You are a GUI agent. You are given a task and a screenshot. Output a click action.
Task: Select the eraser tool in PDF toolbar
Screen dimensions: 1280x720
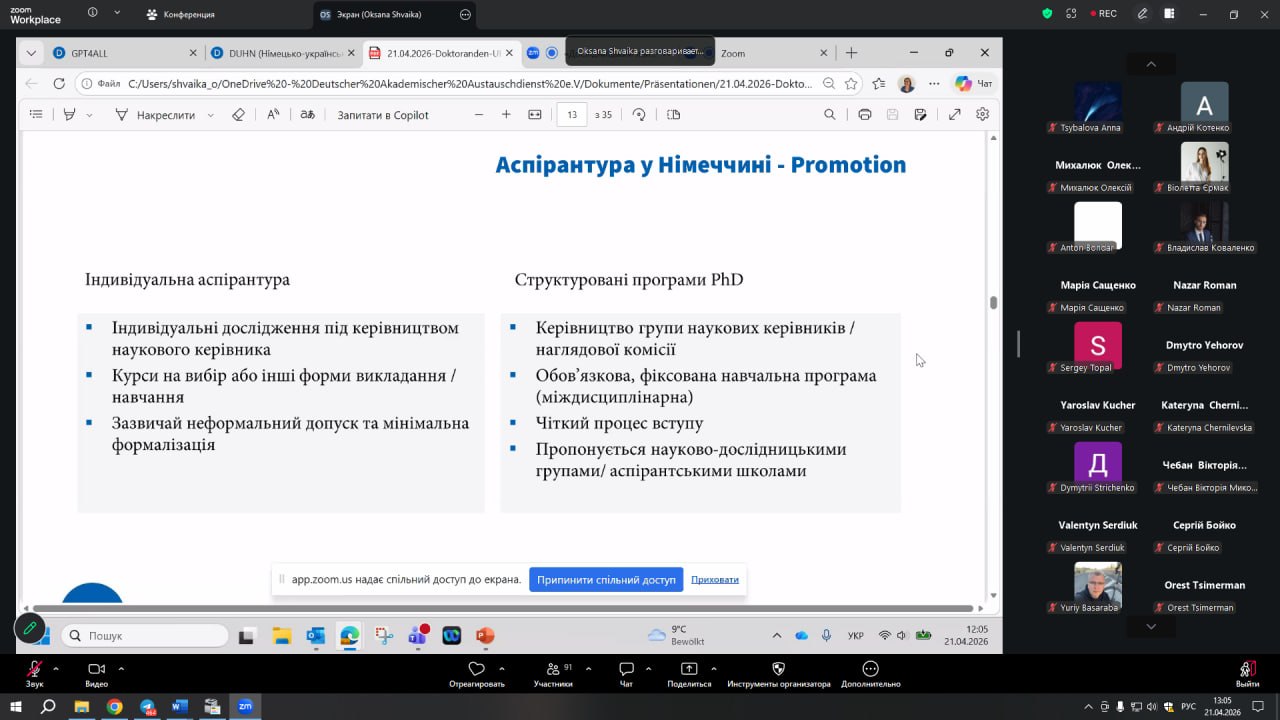238,115
